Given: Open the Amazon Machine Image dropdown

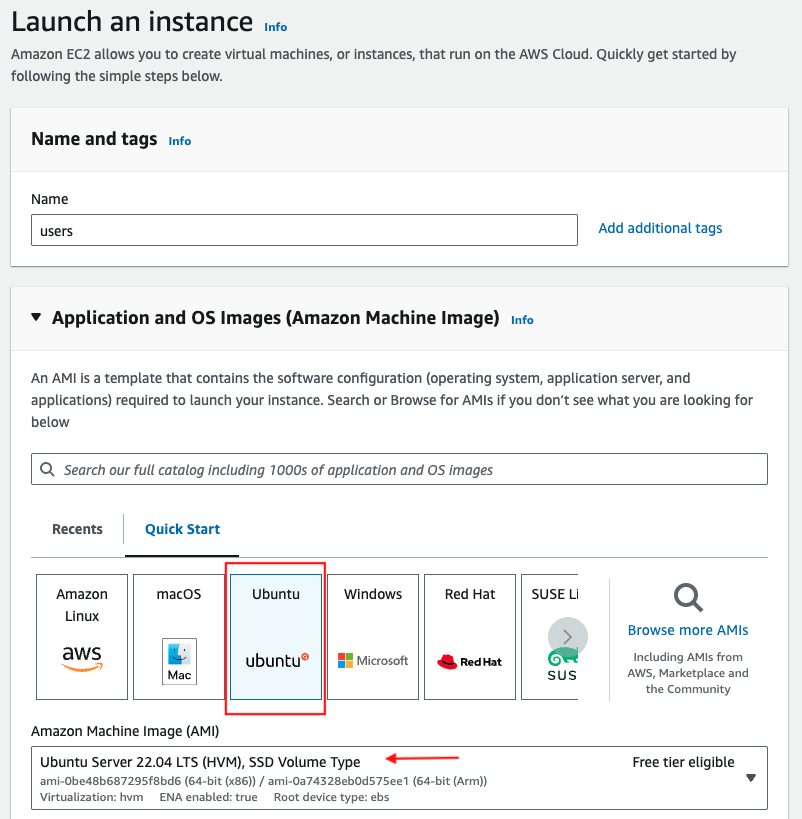Looking at the screenshot, I should coord(399,778).
